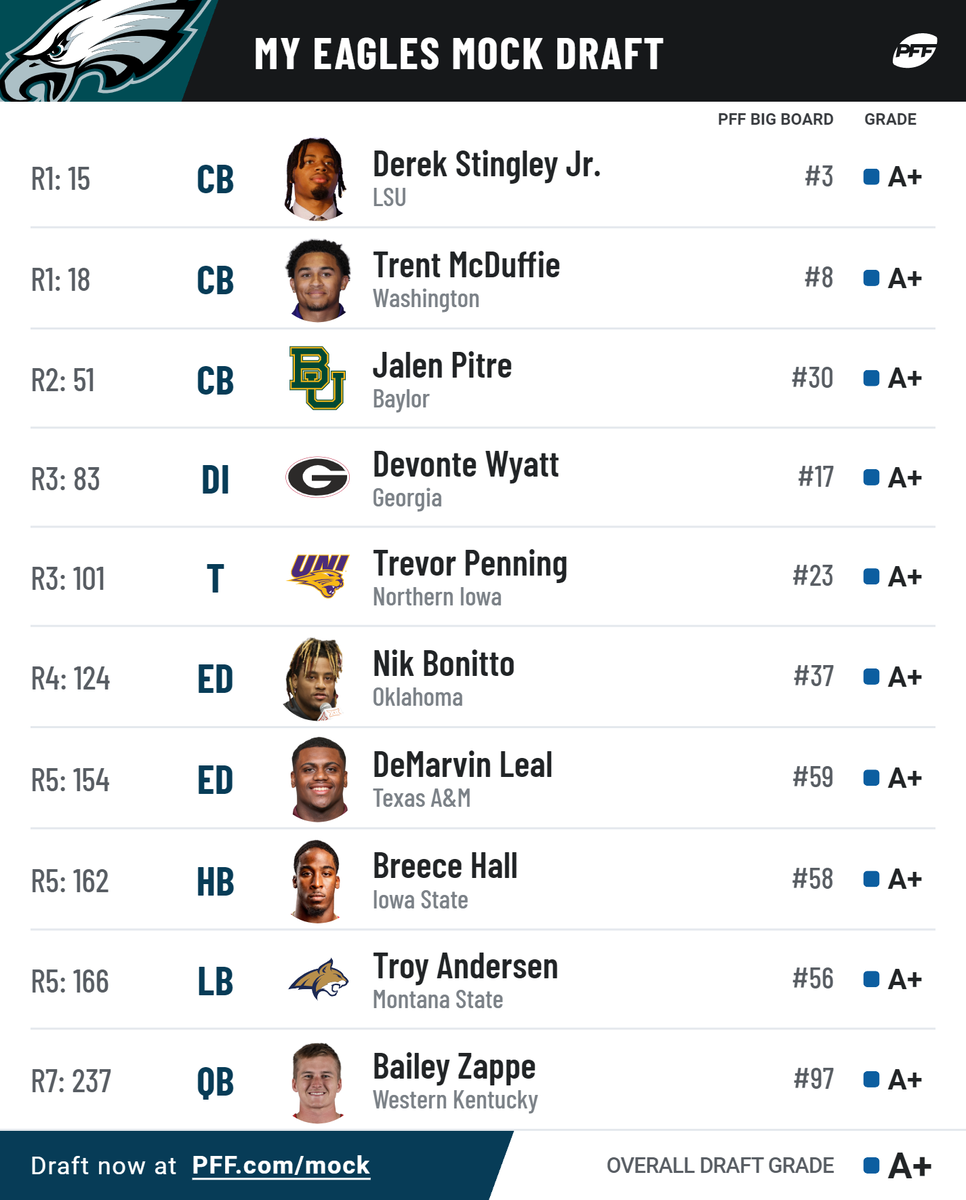
Task: Click the blue grade swatch for Derek Stingley Jr.
Action: 871,177
